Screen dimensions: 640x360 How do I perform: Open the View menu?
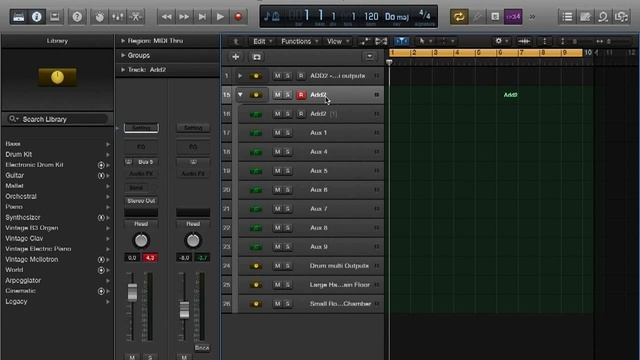(338, 41)
